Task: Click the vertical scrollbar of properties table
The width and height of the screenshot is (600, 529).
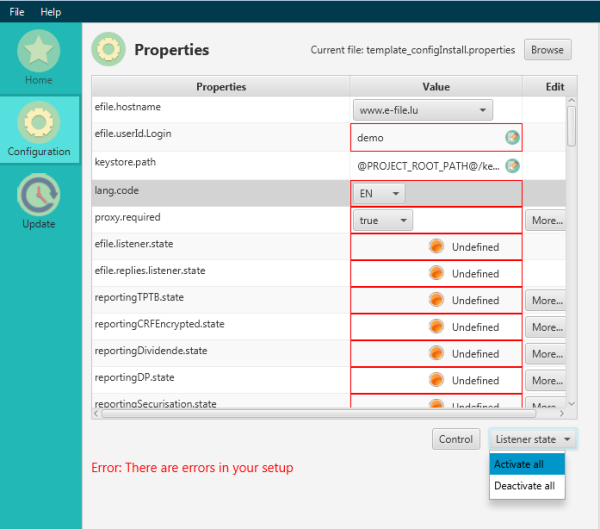Action: point(571,125)
